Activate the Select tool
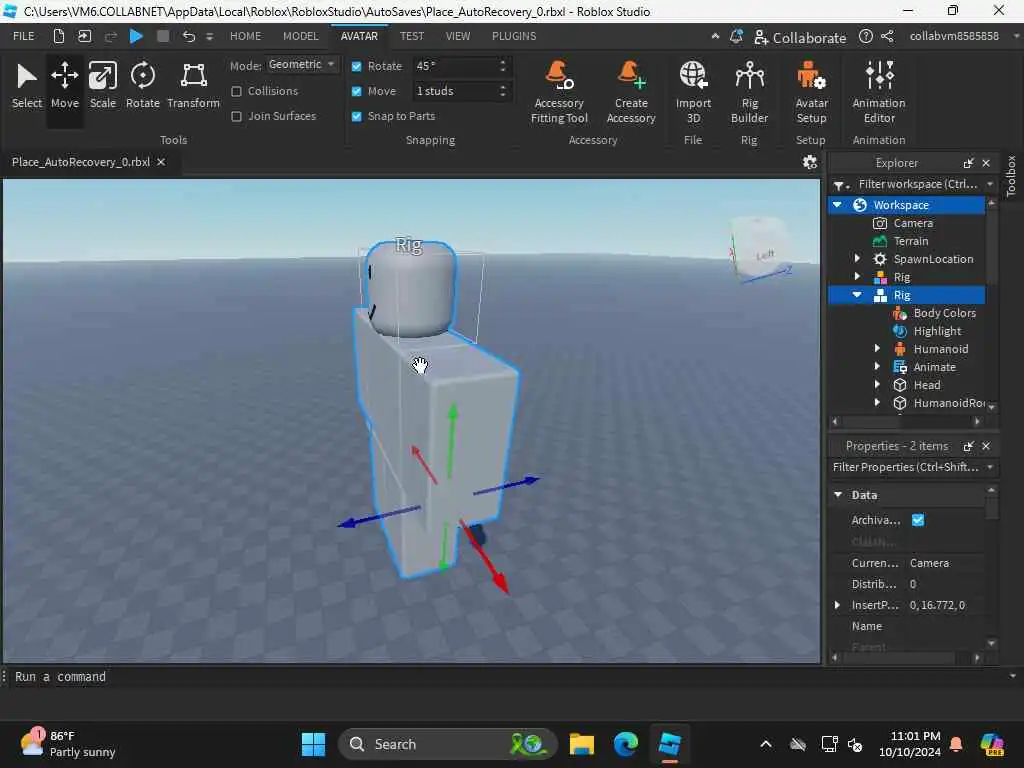This screenshot has height=768, width=1024. coord(27,87)
